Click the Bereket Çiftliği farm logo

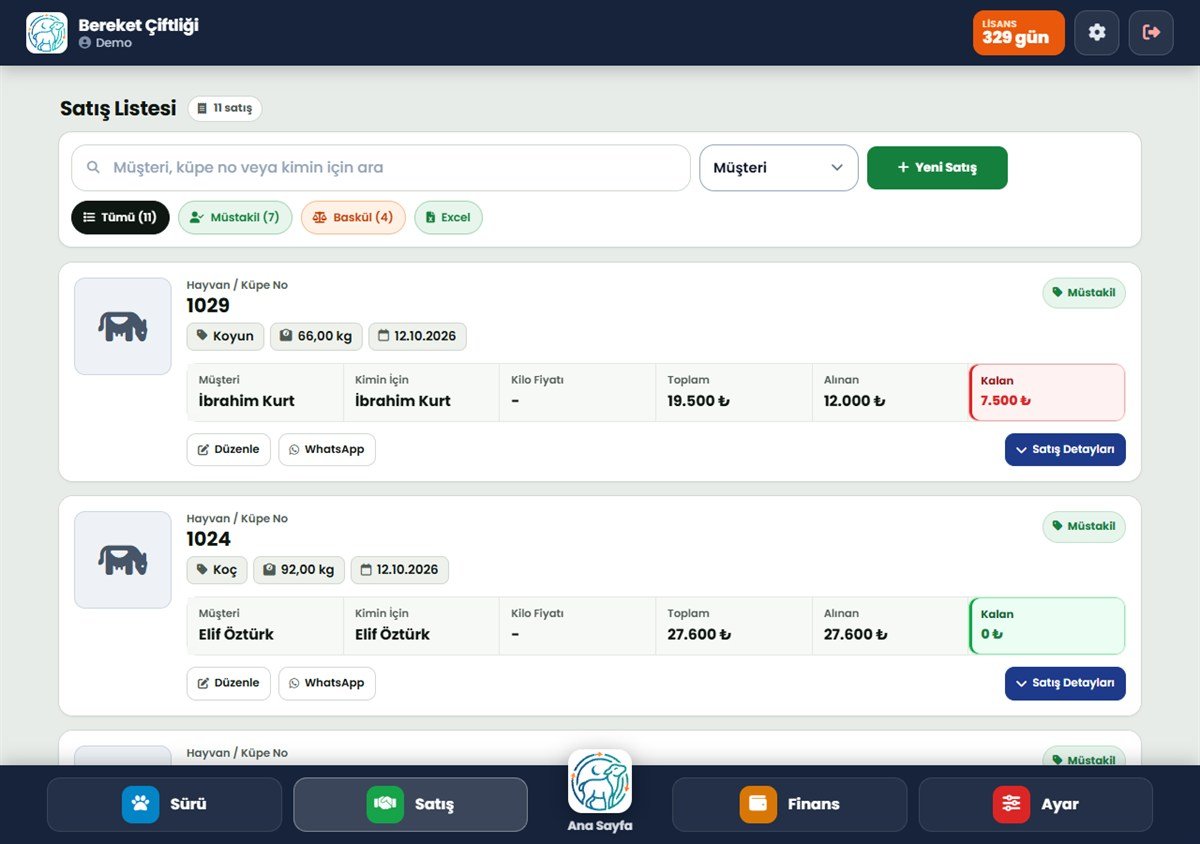(x=47, y=33)
